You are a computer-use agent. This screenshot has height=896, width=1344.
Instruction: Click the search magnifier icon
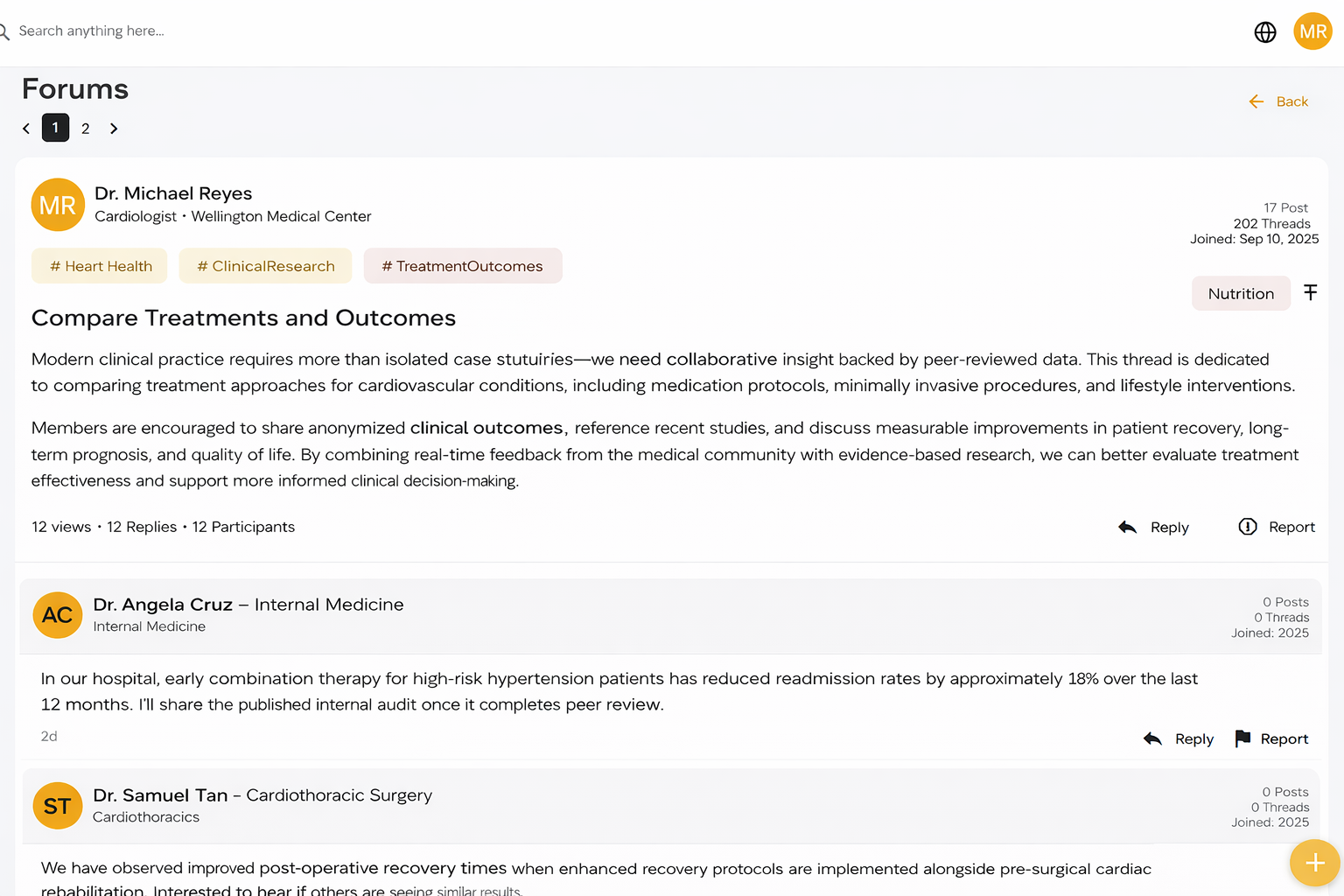tap(3, 31)
